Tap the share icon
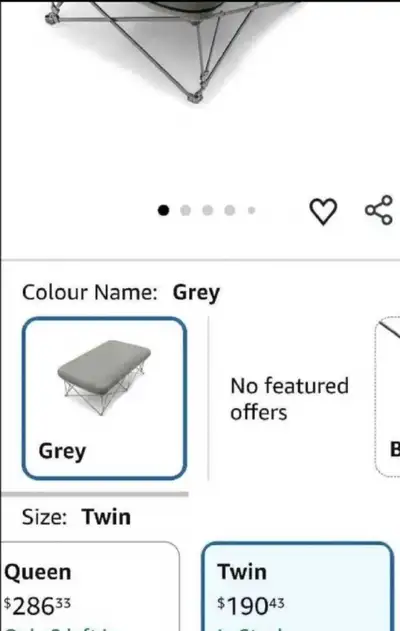Screen dimensions: 400x631 pos(379,210)
